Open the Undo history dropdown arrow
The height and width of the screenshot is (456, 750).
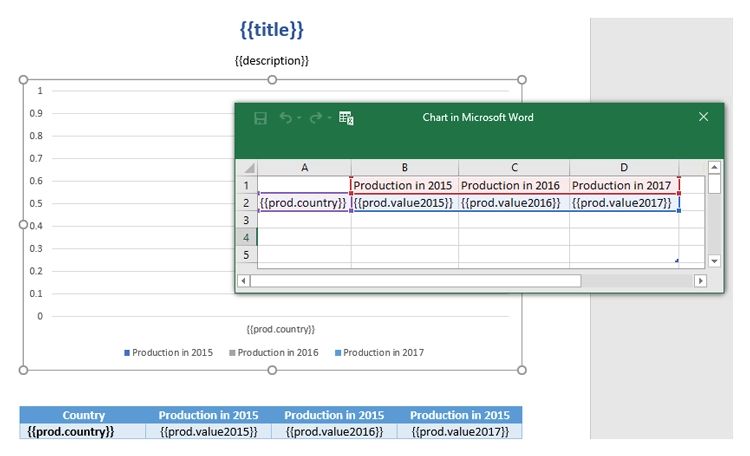pos(299,118)
